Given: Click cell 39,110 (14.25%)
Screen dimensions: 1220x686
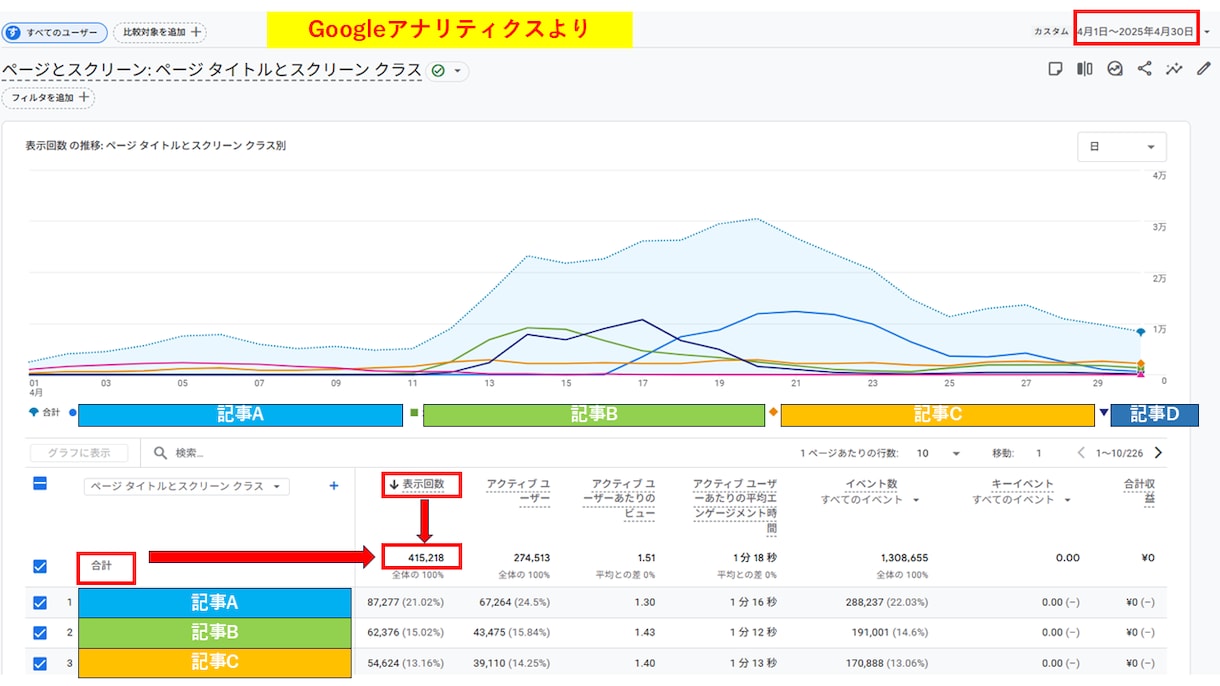Looking at the screenshot, I should (512, 662).
